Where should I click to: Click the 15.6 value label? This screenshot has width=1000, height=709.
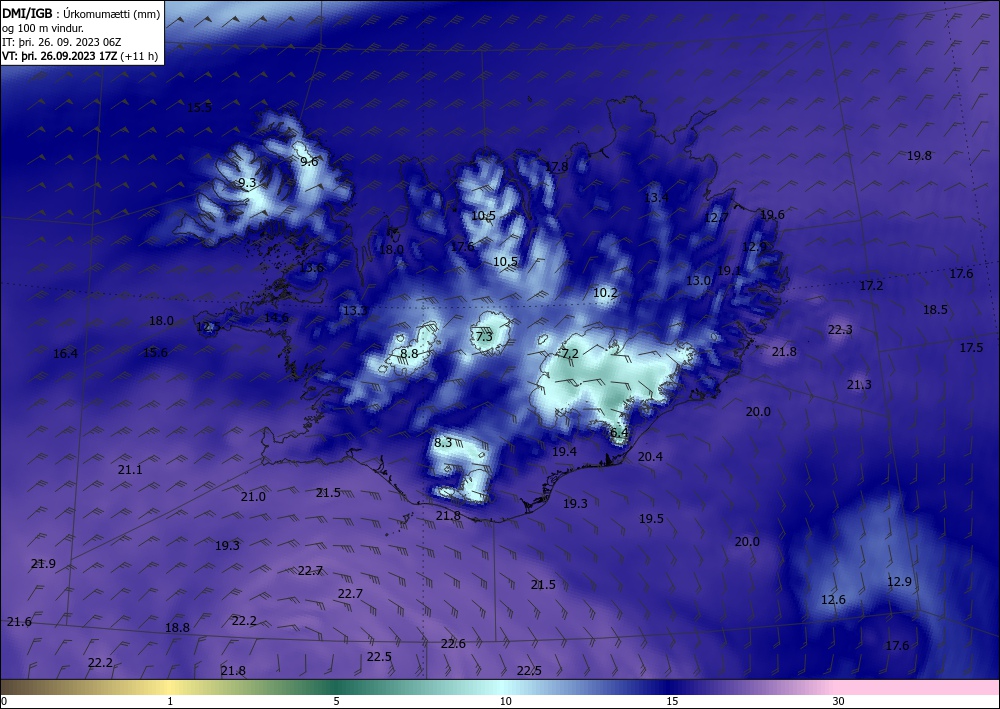155,353
